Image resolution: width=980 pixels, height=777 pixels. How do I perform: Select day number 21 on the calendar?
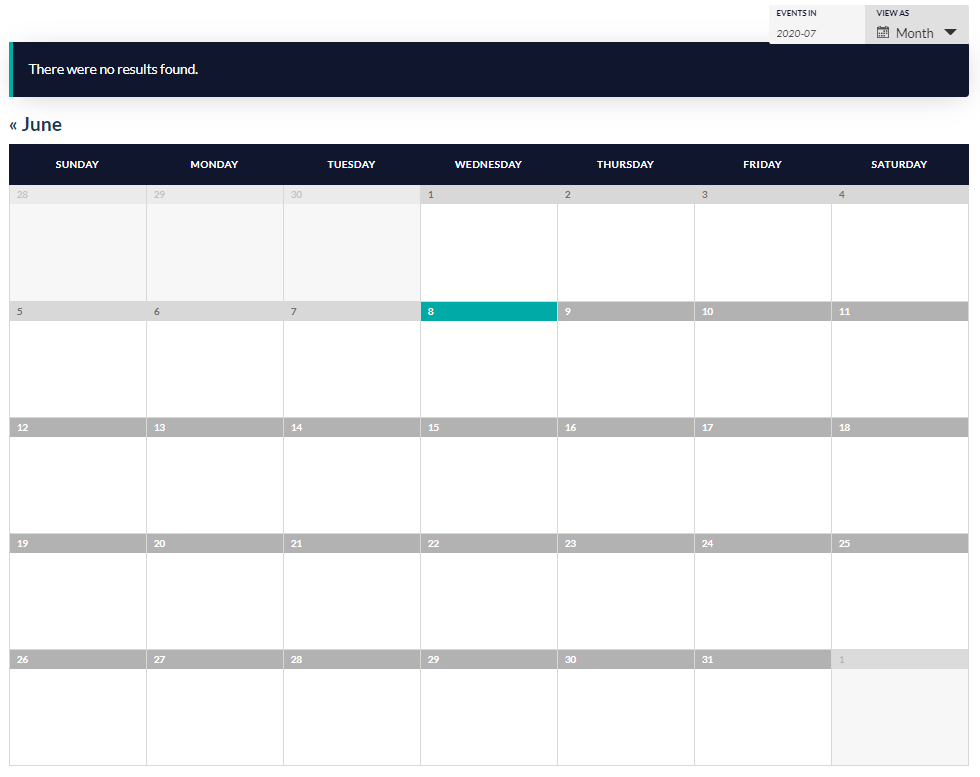tap(296, 544)
